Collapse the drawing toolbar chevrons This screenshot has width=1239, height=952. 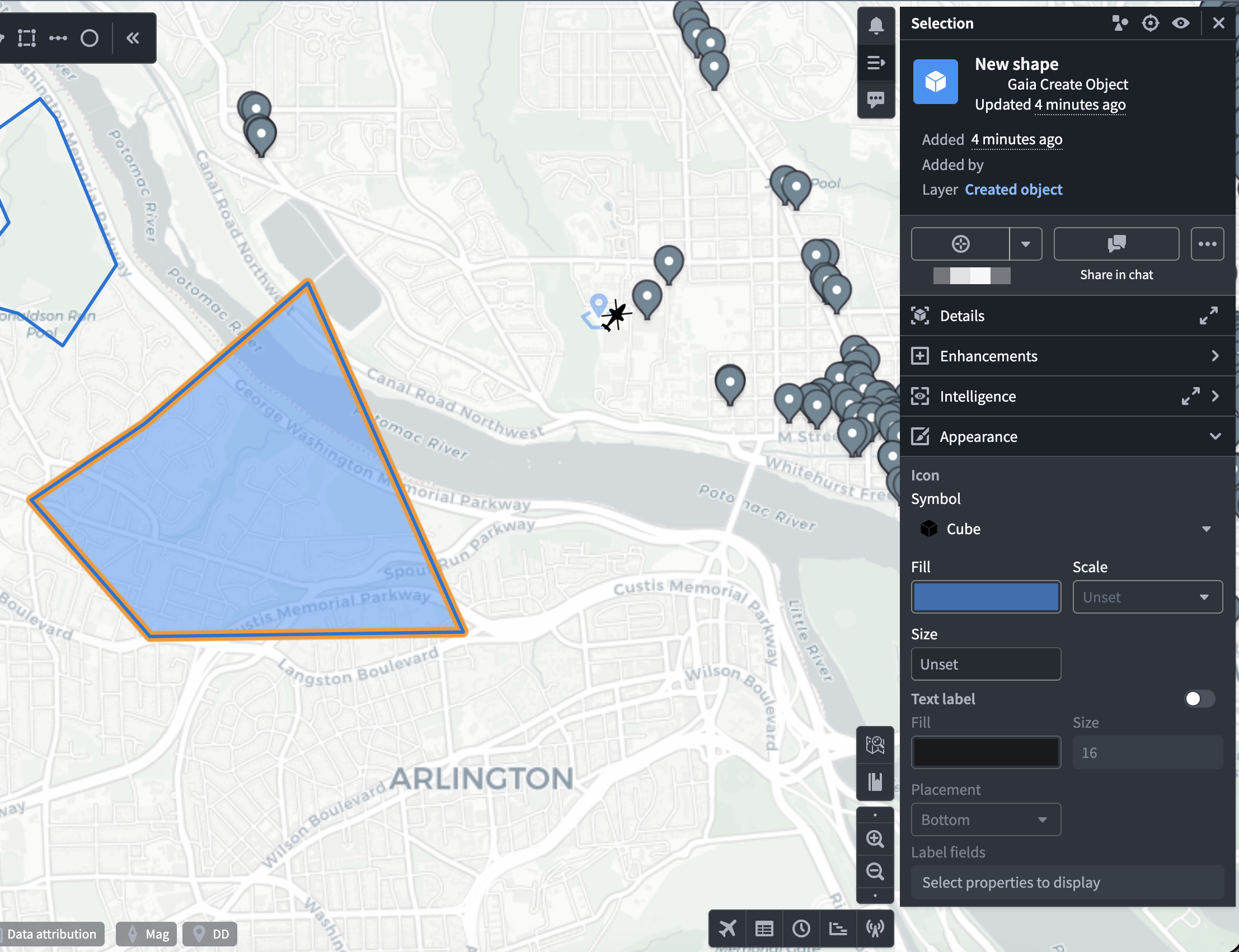click(x=133, y=38)
